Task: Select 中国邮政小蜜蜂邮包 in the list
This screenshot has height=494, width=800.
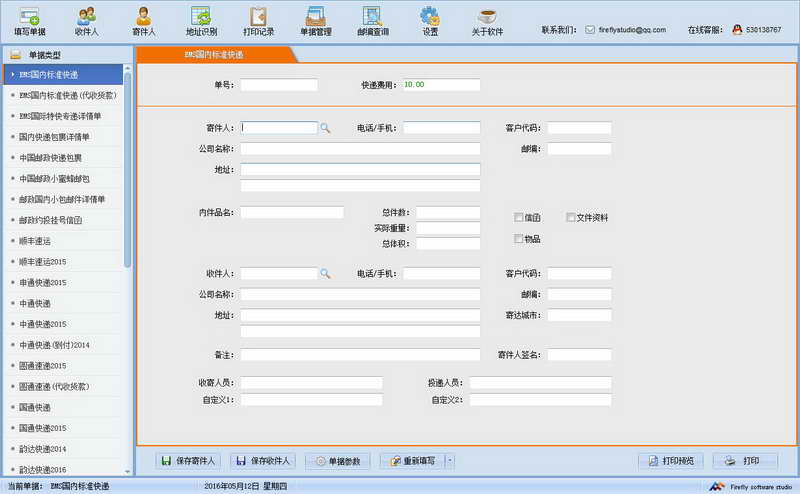Action: pyautogui.click(x=63, y=179)
